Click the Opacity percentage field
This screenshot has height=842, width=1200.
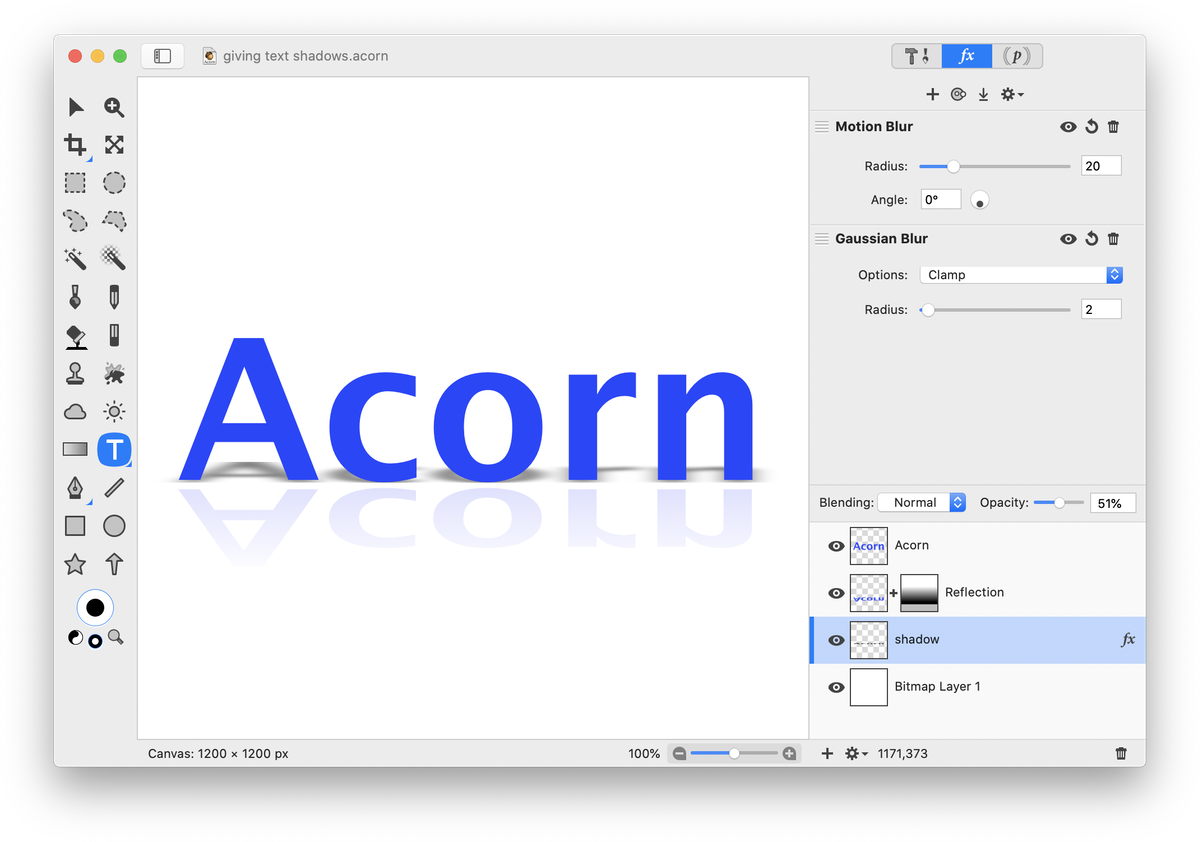[1112, 503]
